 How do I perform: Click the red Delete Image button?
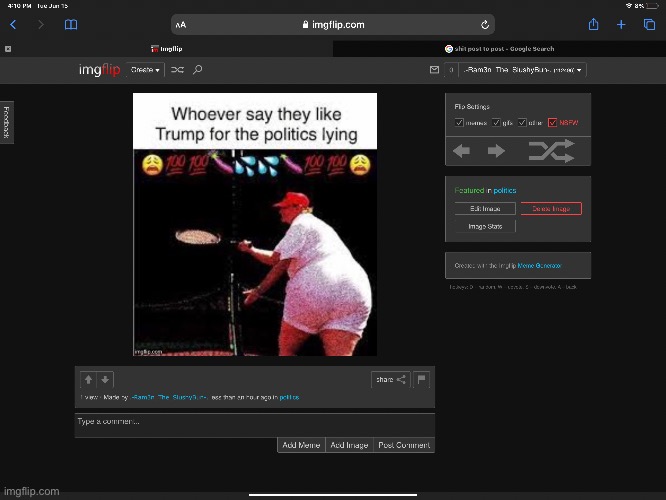551,209
